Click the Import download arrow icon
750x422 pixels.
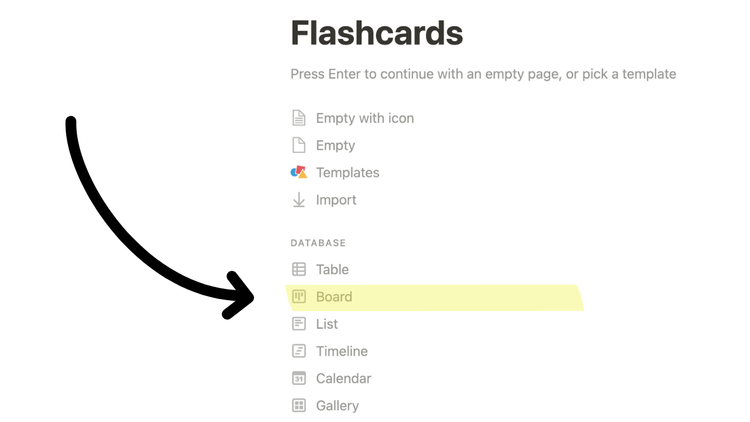pyautogui.click(x=298, y=200)
